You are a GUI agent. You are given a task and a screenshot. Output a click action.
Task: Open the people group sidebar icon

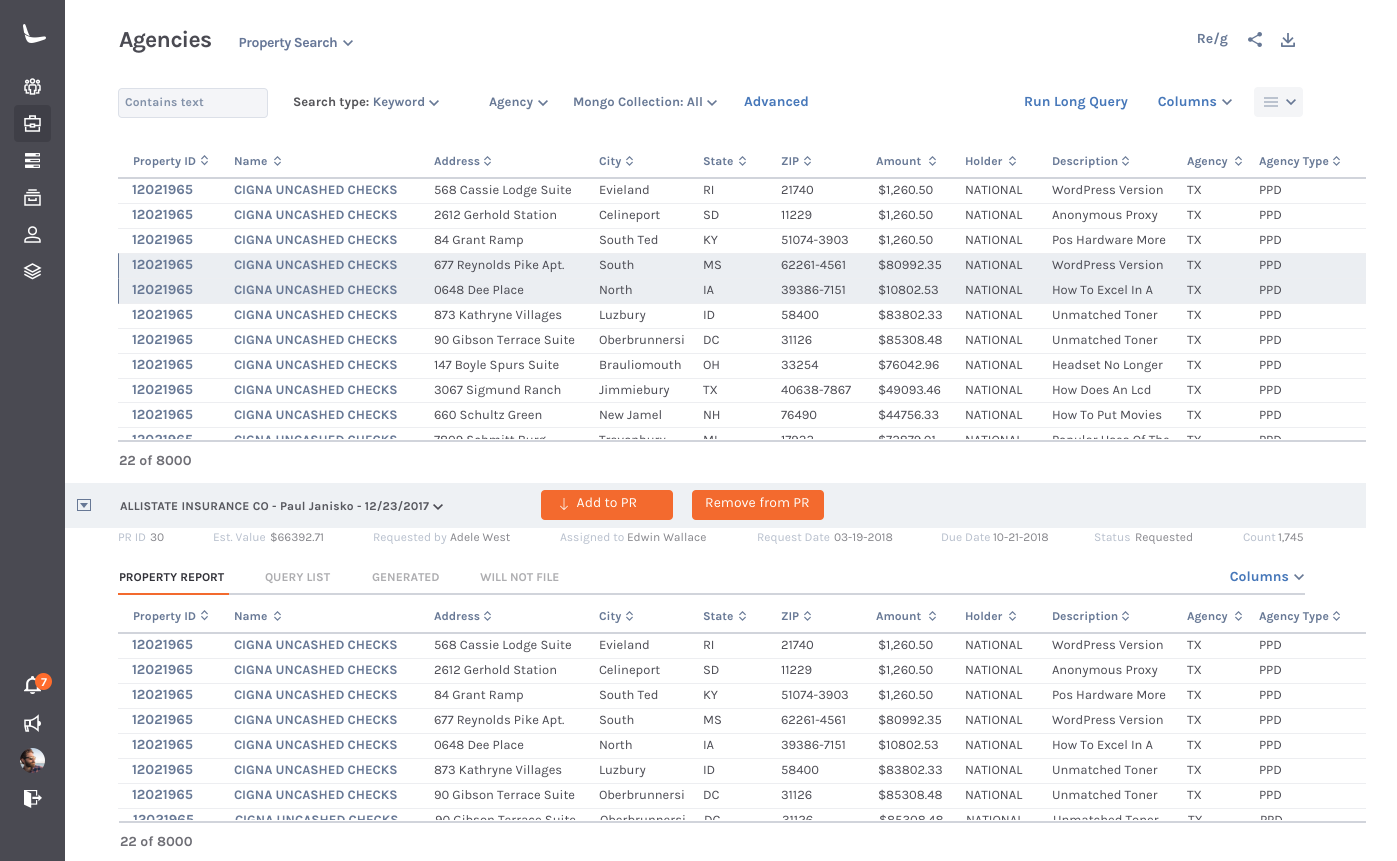(x=32, y=86)
